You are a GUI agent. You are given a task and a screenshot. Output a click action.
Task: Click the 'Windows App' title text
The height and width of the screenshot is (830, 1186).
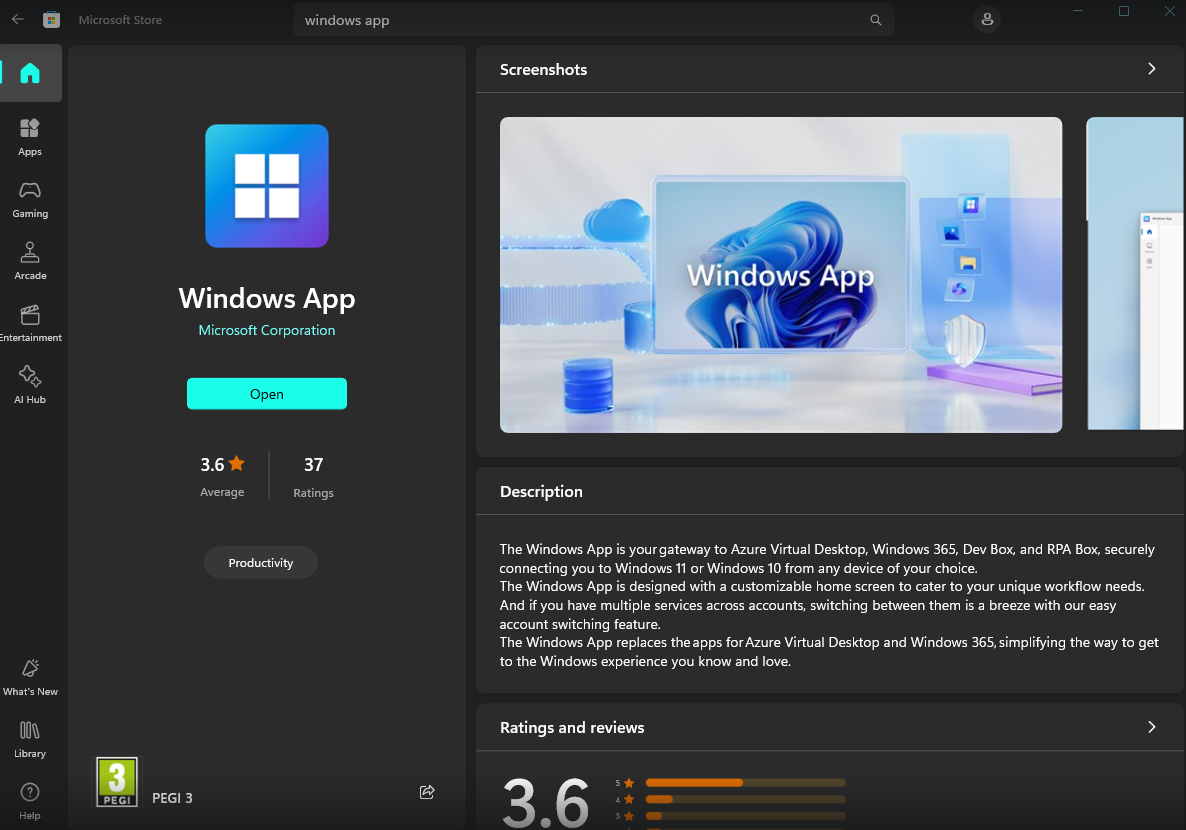[267, 299]
